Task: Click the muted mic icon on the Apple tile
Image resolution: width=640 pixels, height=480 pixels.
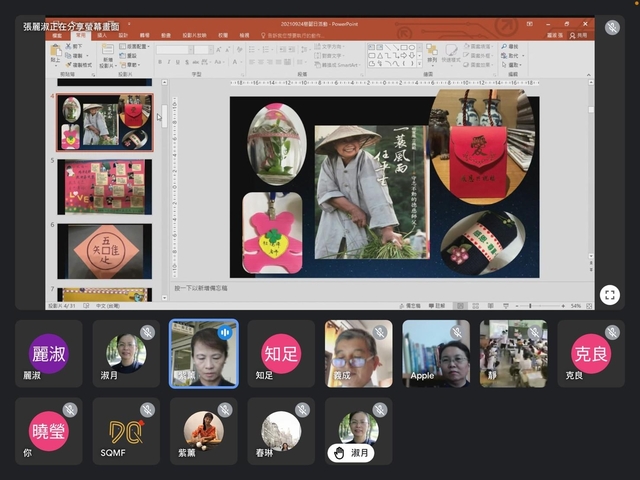Action: pos(456,332)
